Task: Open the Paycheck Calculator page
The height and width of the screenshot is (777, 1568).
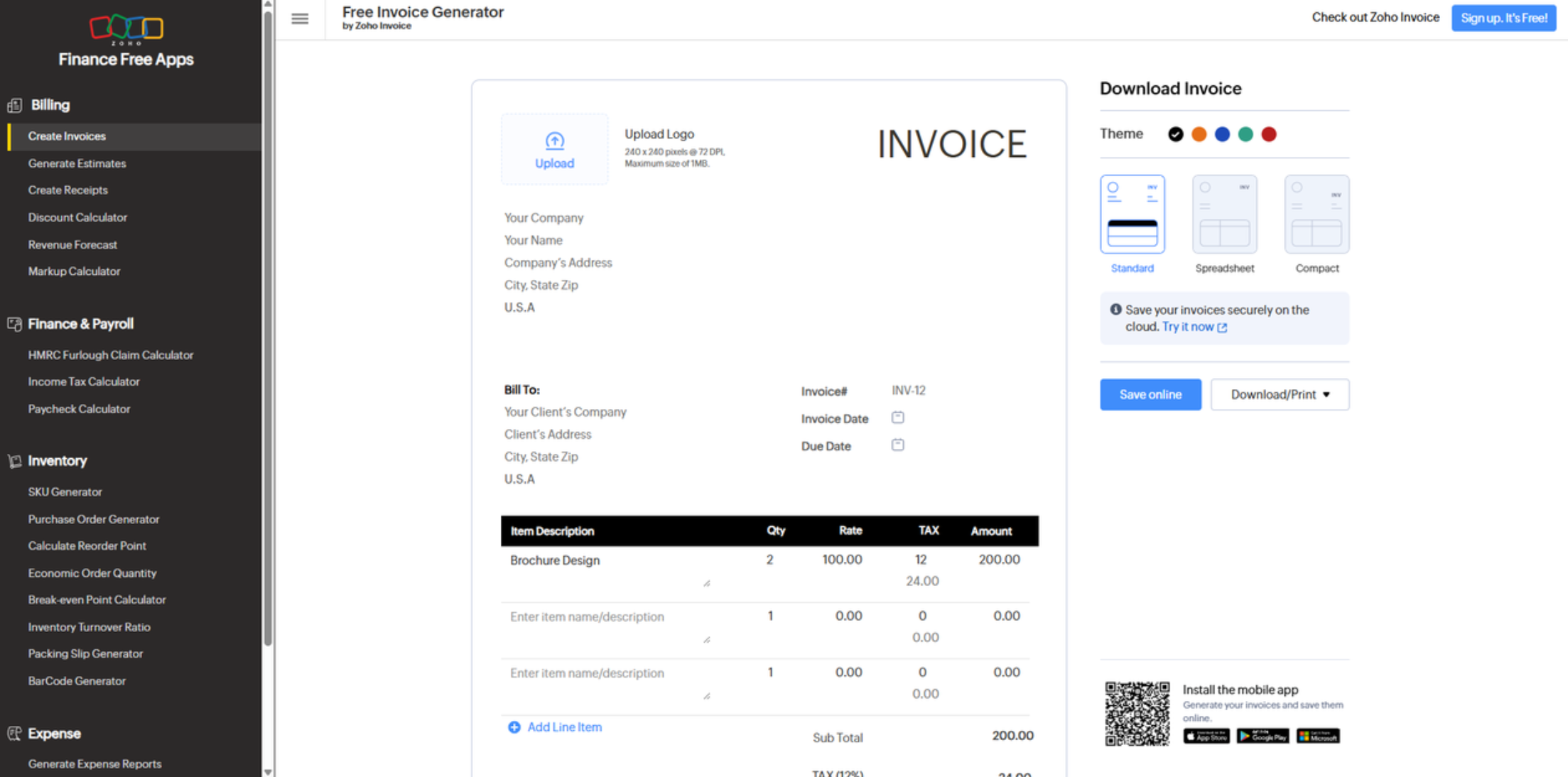Action: [x=79, y=408]
